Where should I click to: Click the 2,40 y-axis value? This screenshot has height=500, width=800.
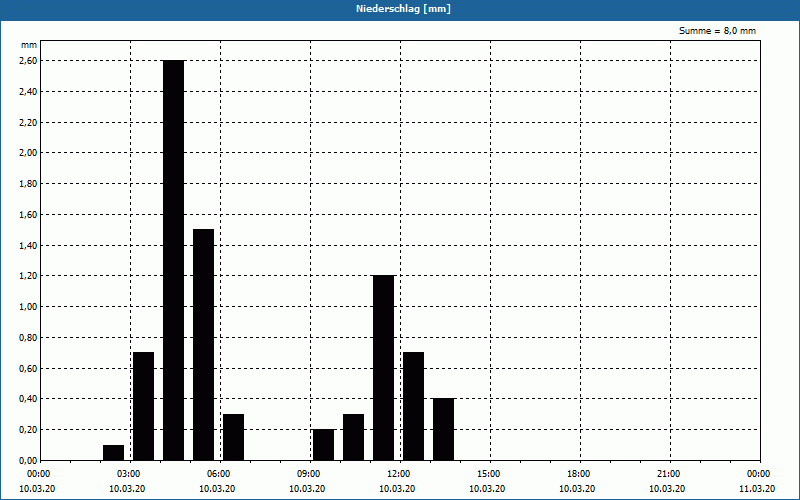[28, 91]
